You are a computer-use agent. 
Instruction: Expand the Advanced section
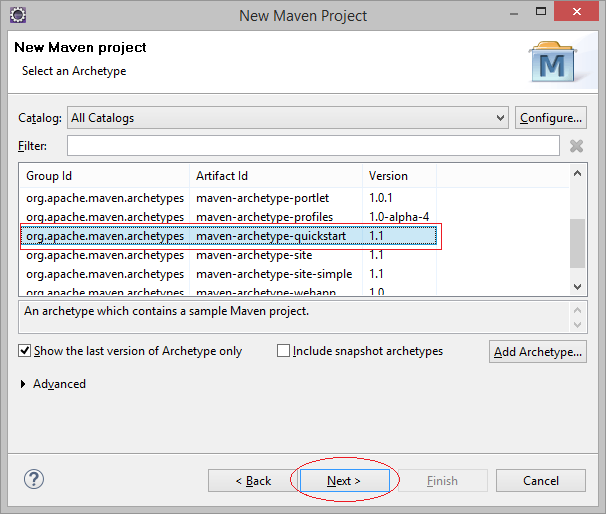point(23,384)
